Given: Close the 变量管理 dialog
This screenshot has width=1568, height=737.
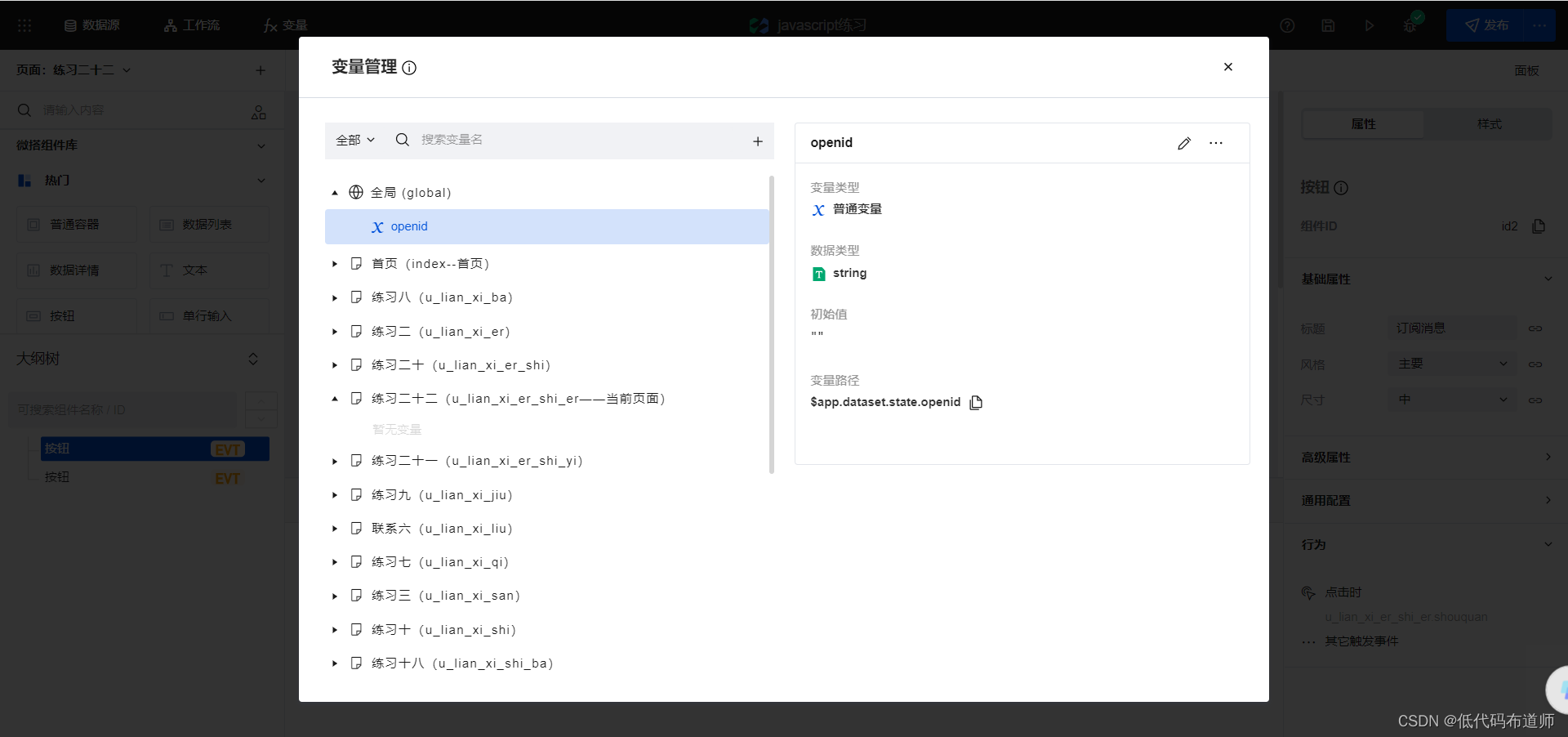Looking at the screenshot, I should coord(1228,67).
